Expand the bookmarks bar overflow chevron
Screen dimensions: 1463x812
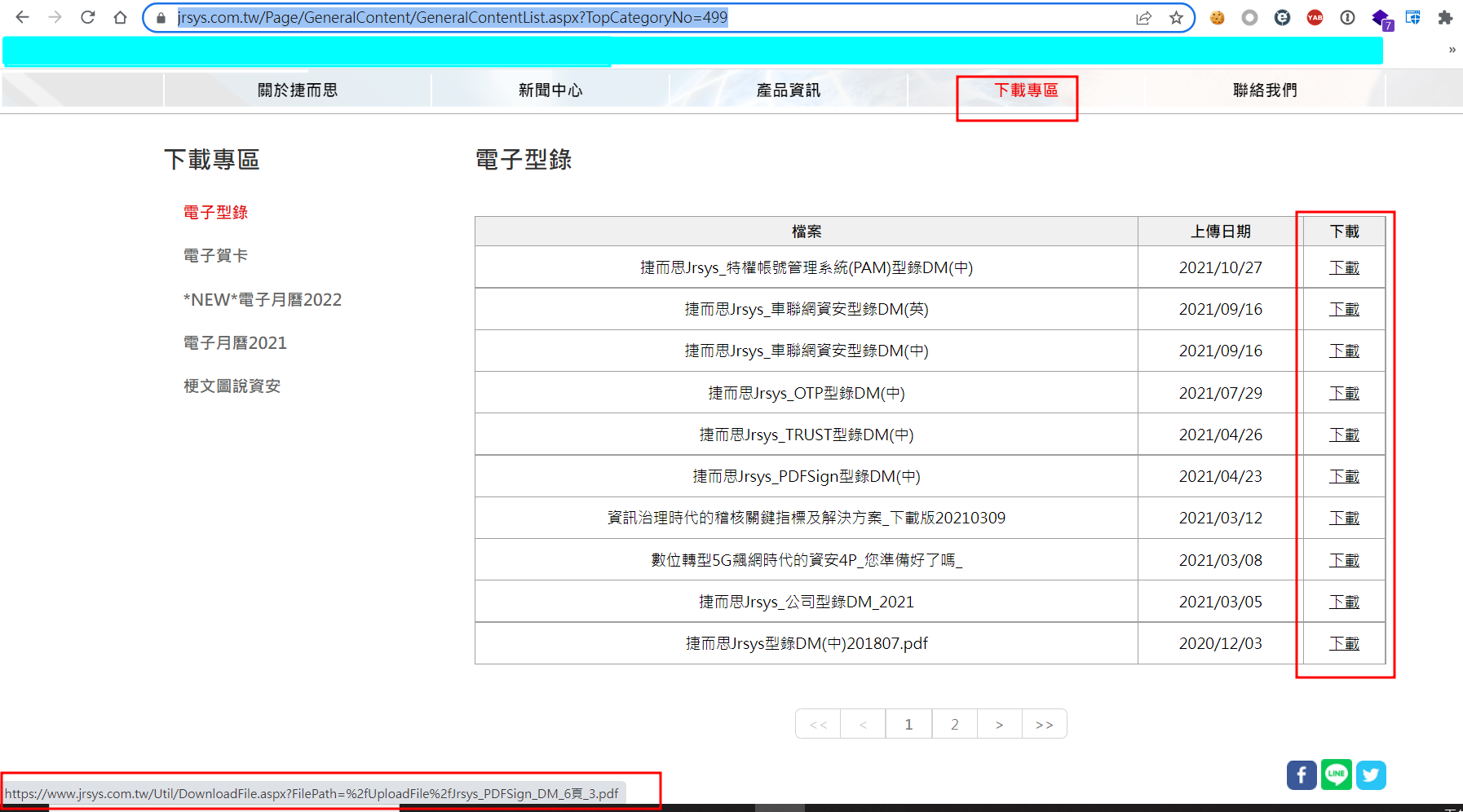1452,50
